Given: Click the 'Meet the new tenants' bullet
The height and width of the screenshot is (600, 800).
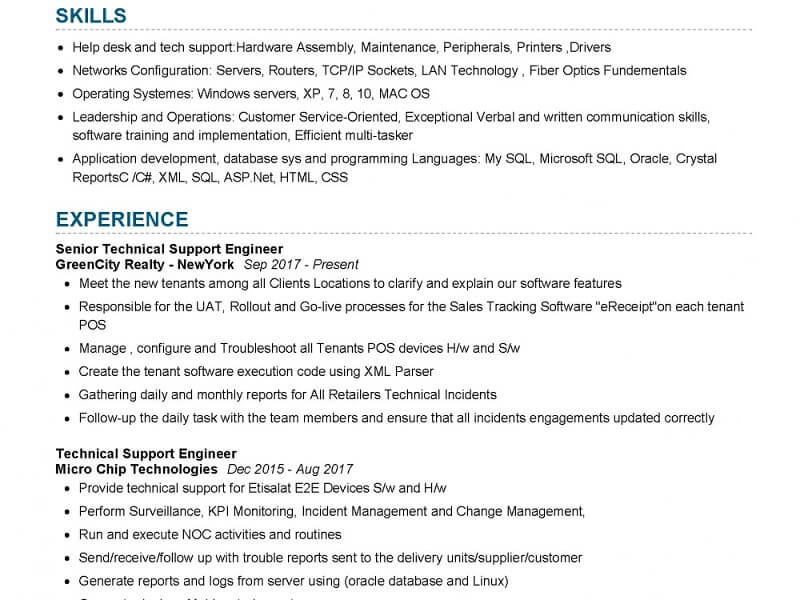Looking at the screenshot, I should click(350, 283).
